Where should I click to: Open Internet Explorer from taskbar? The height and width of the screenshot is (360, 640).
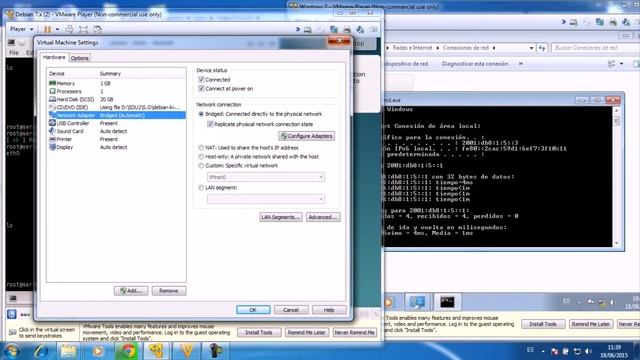pos(41,351)
